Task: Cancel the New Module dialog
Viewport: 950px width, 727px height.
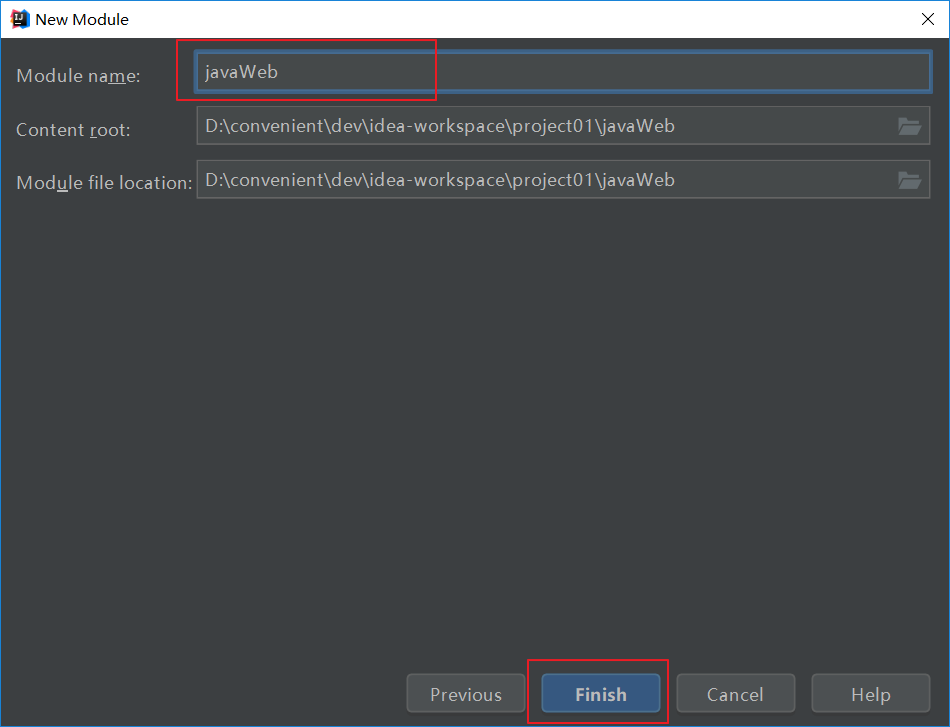Action: click(735, 694)
